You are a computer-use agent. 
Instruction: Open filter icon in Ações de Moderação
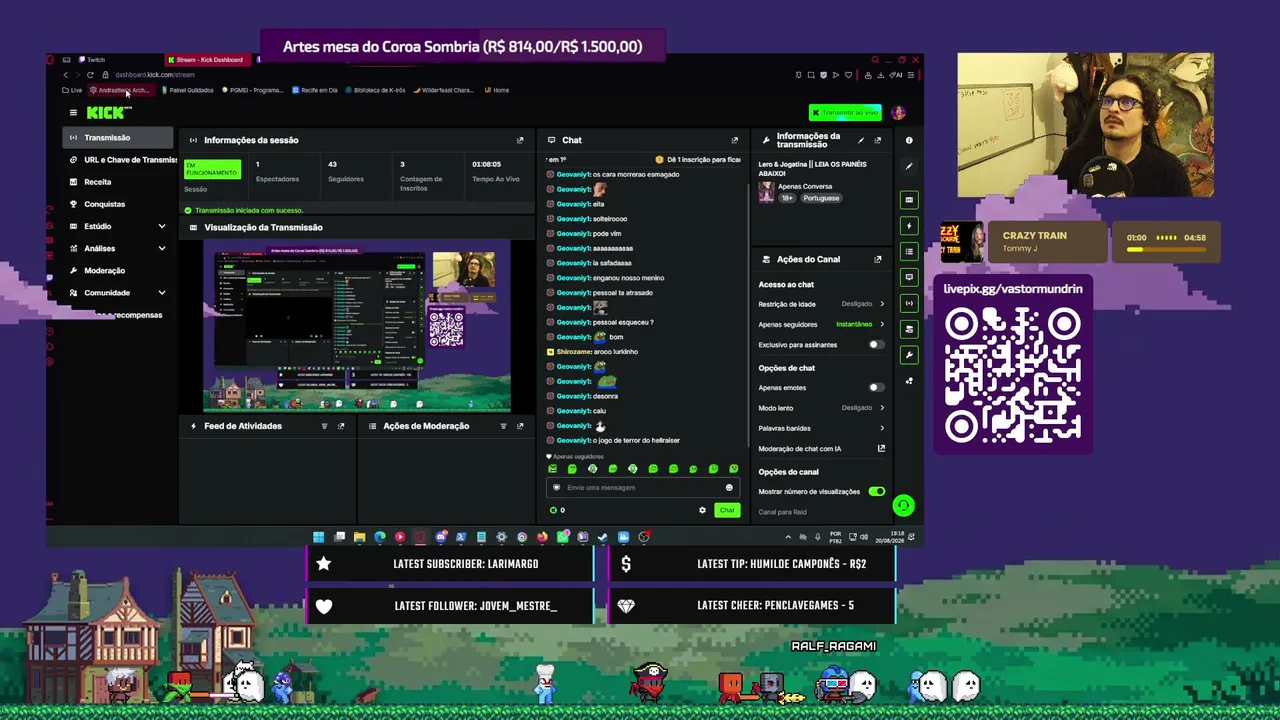coord(503,426)
